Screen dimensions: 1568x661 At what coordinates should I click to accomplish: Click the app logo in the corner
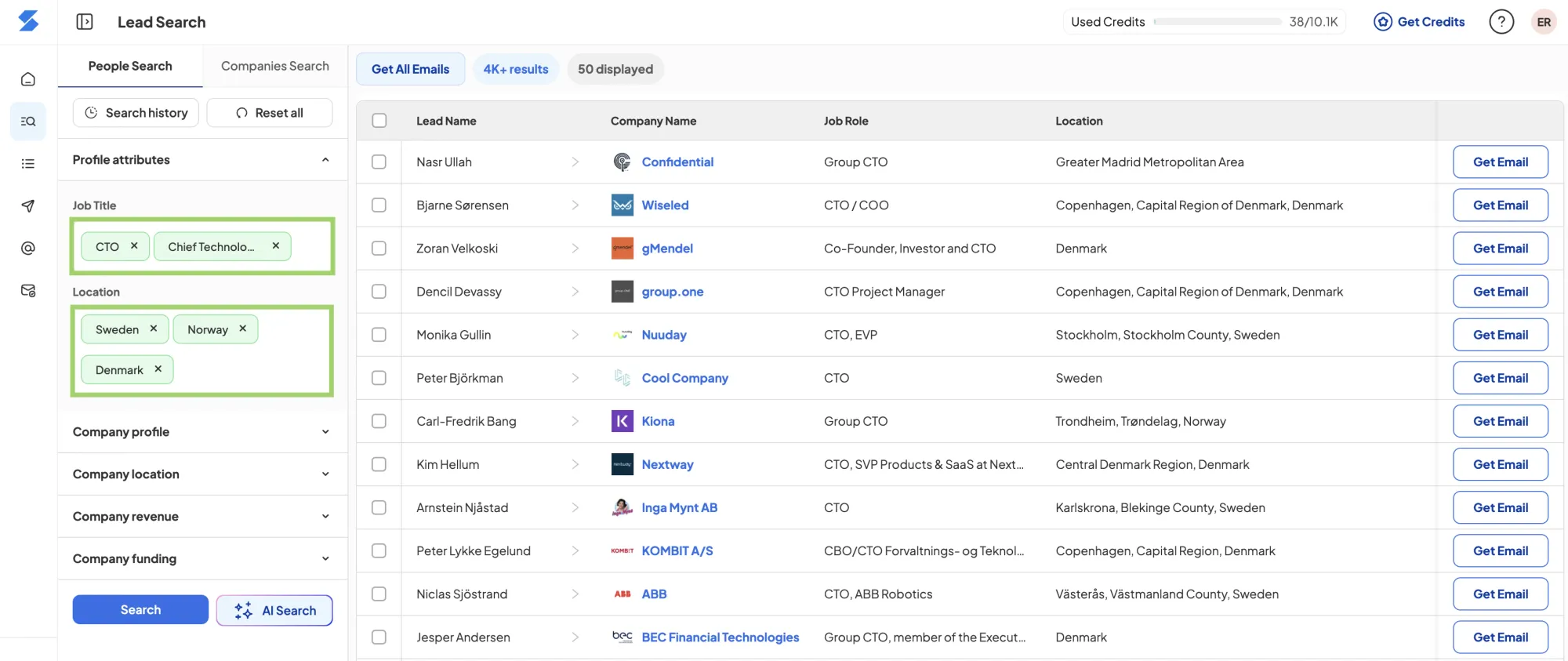pyautogui.click(x=28, y=21)
